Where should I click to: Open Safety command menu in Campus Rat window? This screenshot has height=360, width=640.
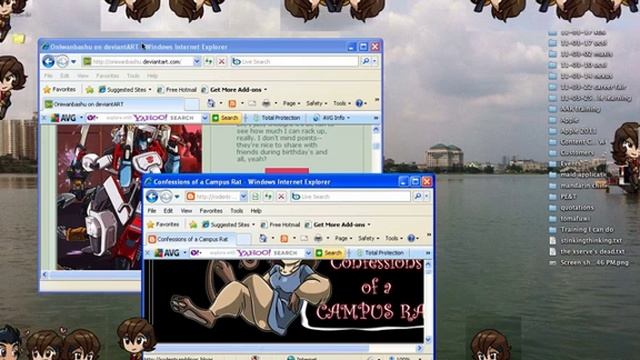pos(368,238)
